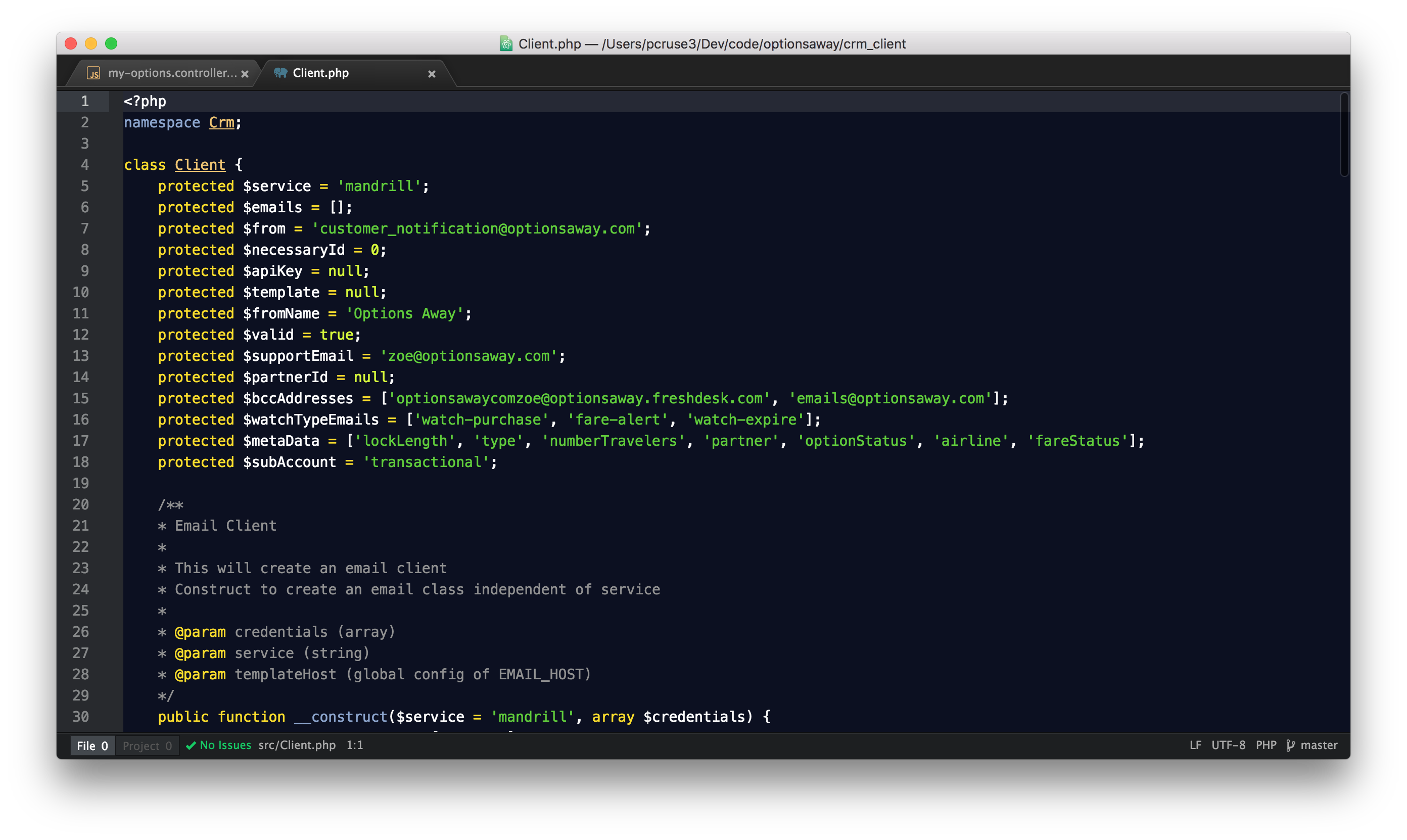Open the UTF-8 encoding selector
1407x840 pixels.
(x=1228, y=745)
